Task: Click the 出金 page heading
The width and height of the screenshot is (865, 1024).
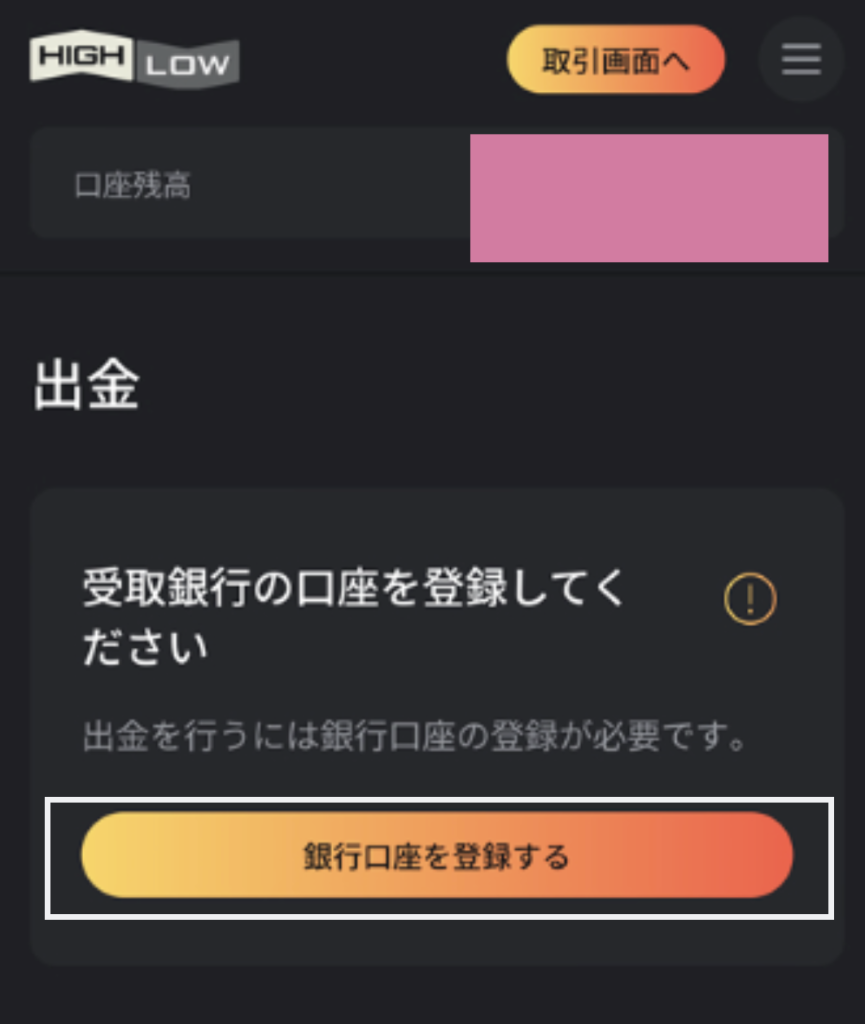Action: 86,386
